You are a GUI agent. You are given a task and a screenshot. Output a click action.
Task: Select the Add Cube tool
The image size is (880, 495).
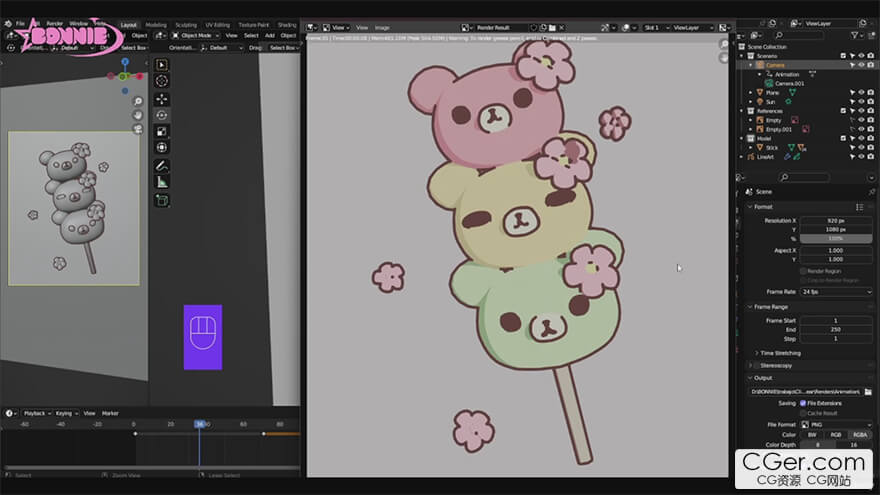coord(162,200)
